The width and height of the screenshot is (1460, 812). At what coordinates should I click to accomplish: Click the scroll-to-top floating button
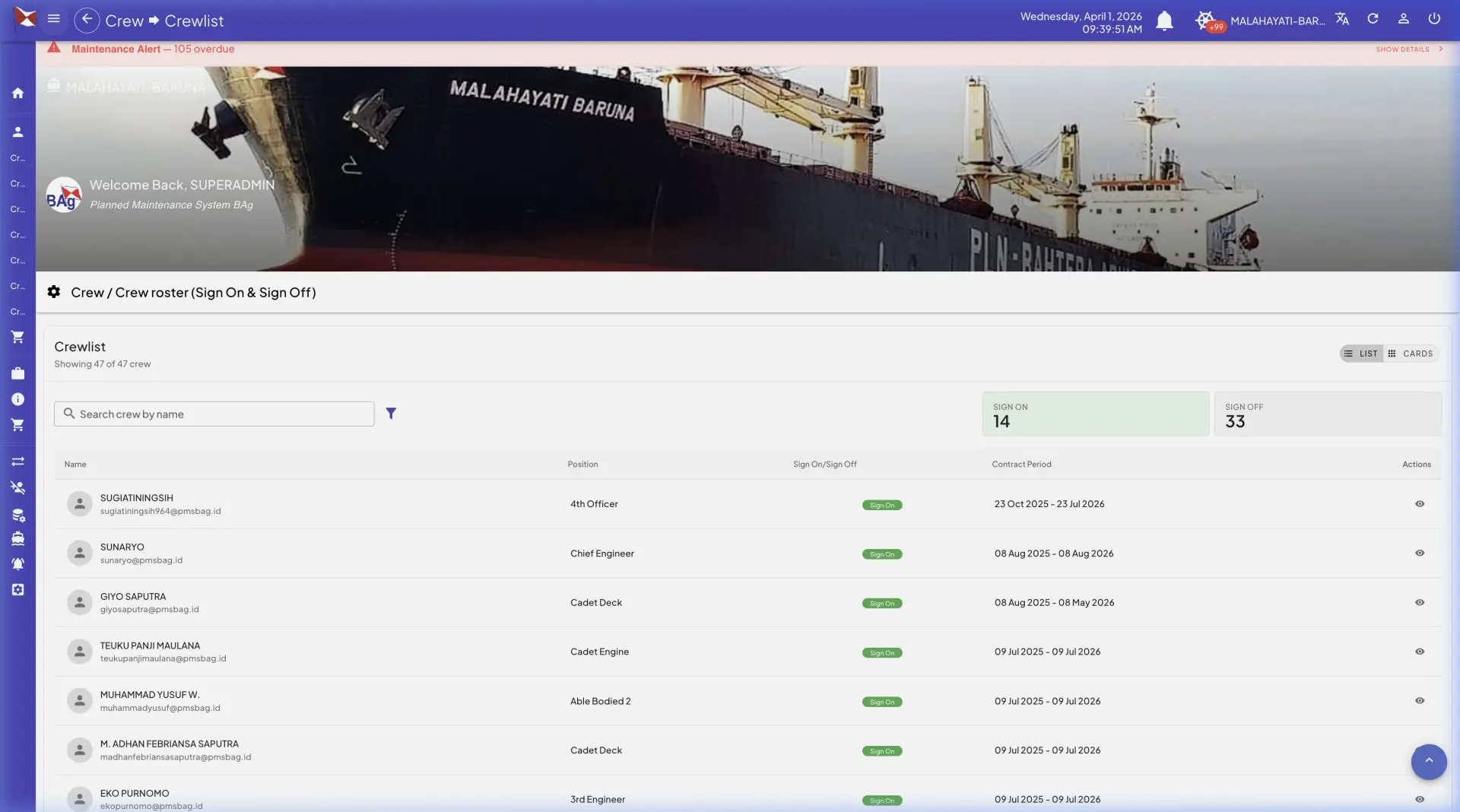point(1429,761)
